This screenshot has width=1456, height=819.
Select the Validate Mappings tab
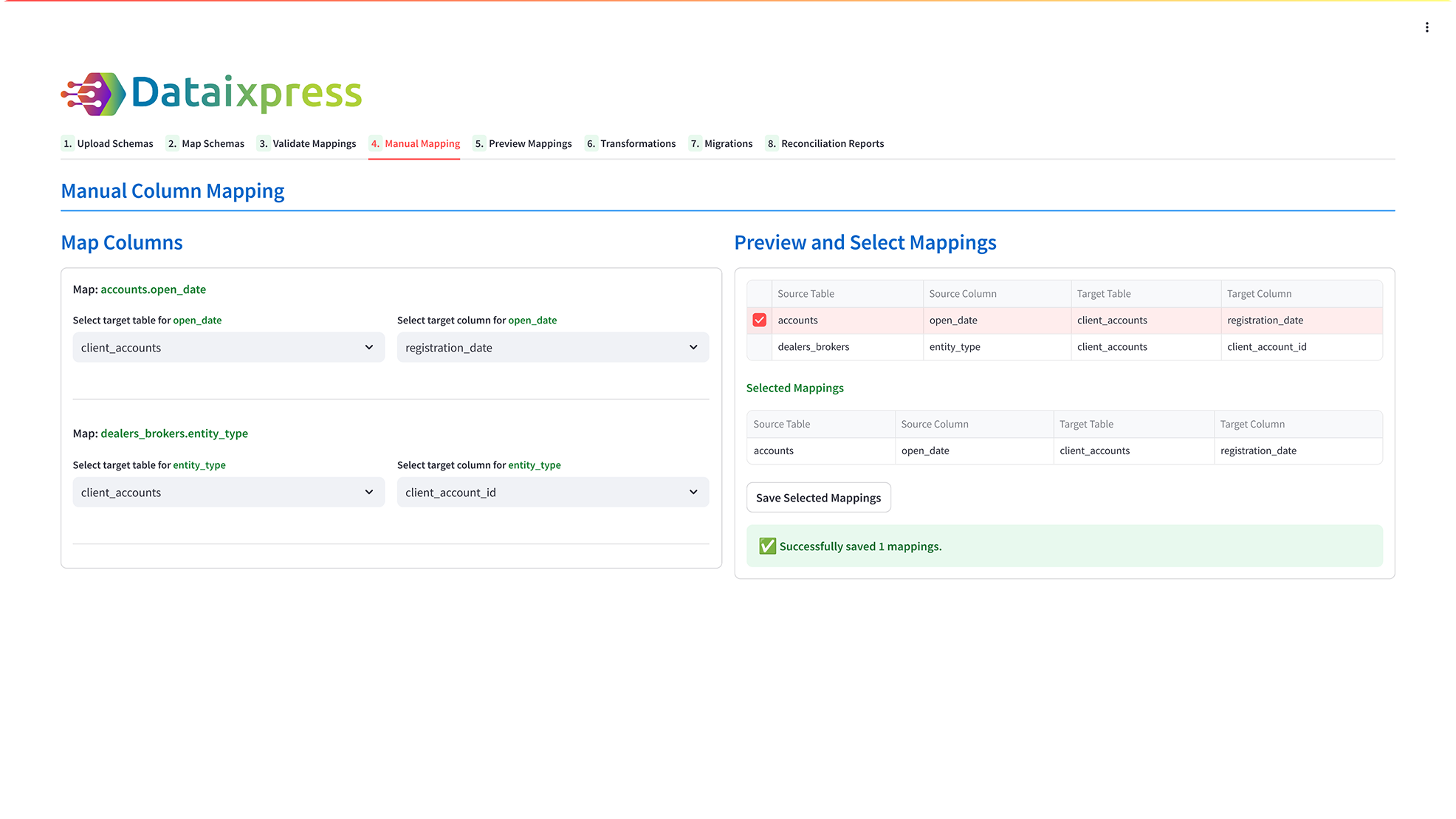(x=306, y=143)
